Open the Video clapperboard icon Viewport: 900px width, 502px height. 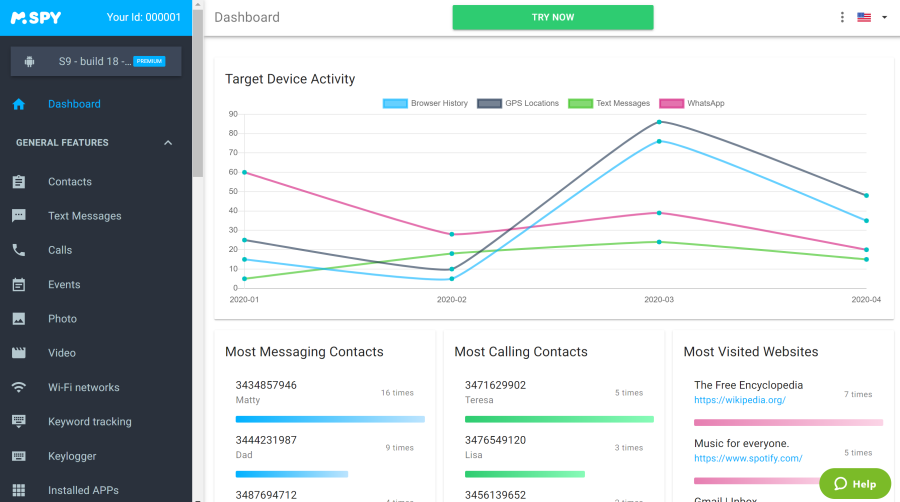18,353
